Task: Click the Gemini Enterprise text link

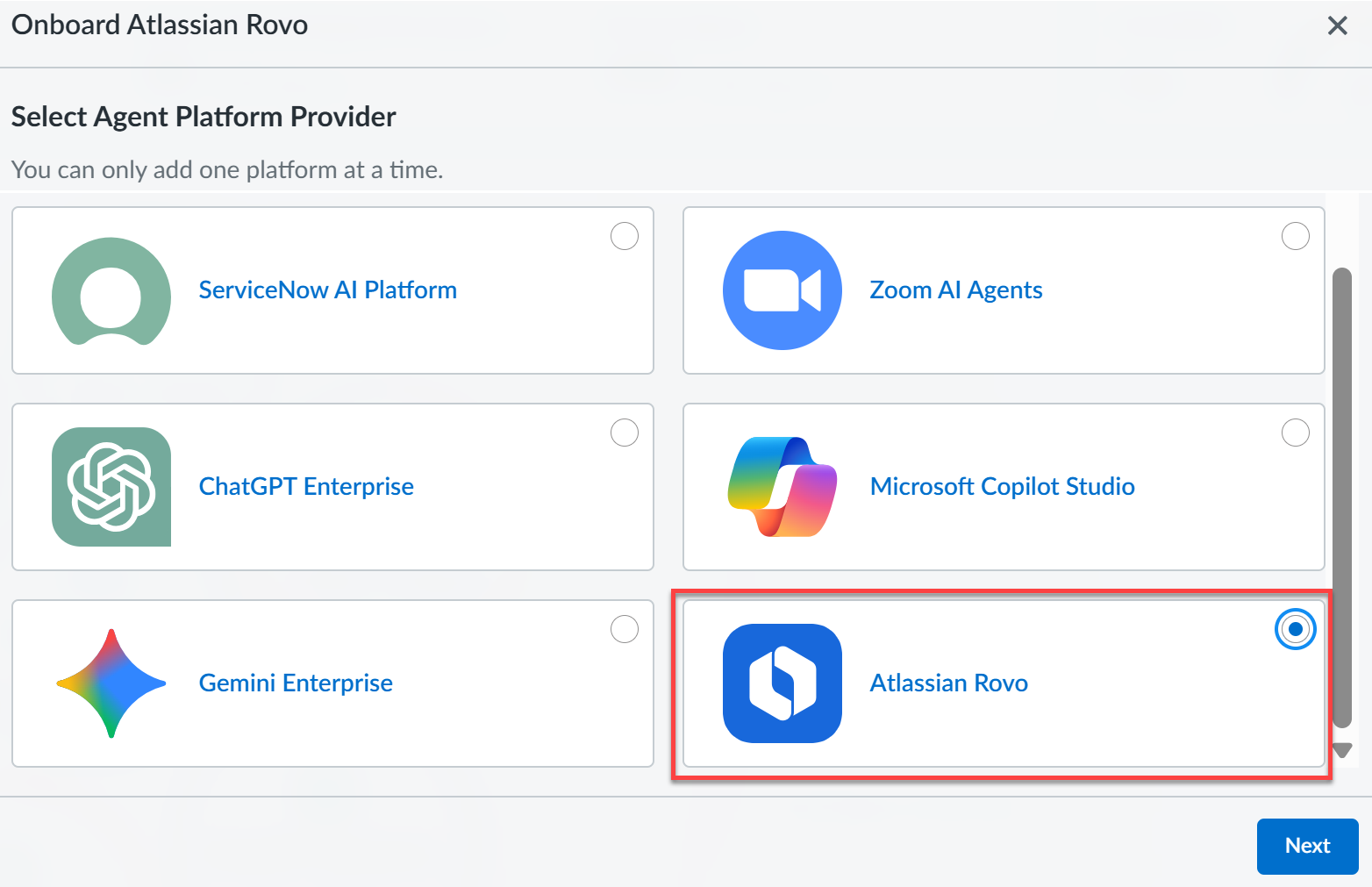Action: click(296, 683)
